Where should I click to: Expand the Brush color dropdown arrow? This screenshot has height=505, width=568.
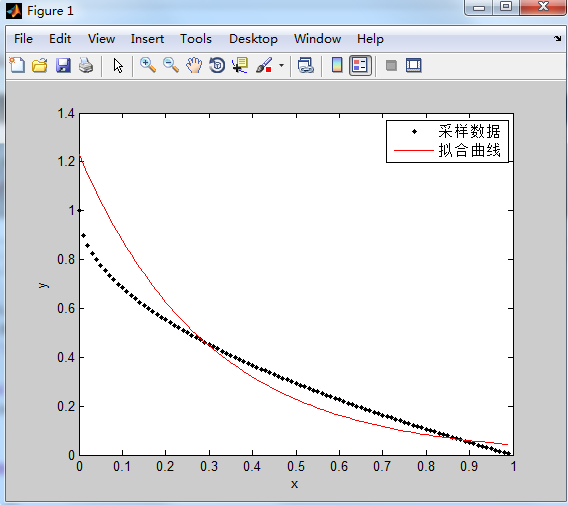click(x=281, y=66)
